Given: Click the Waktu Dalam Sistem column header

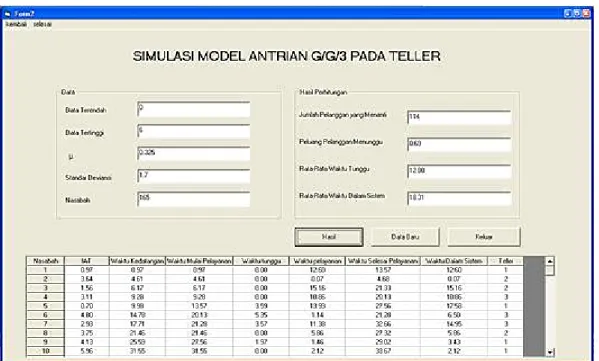Looking at the screenshot, I should (x=454, y=261).
